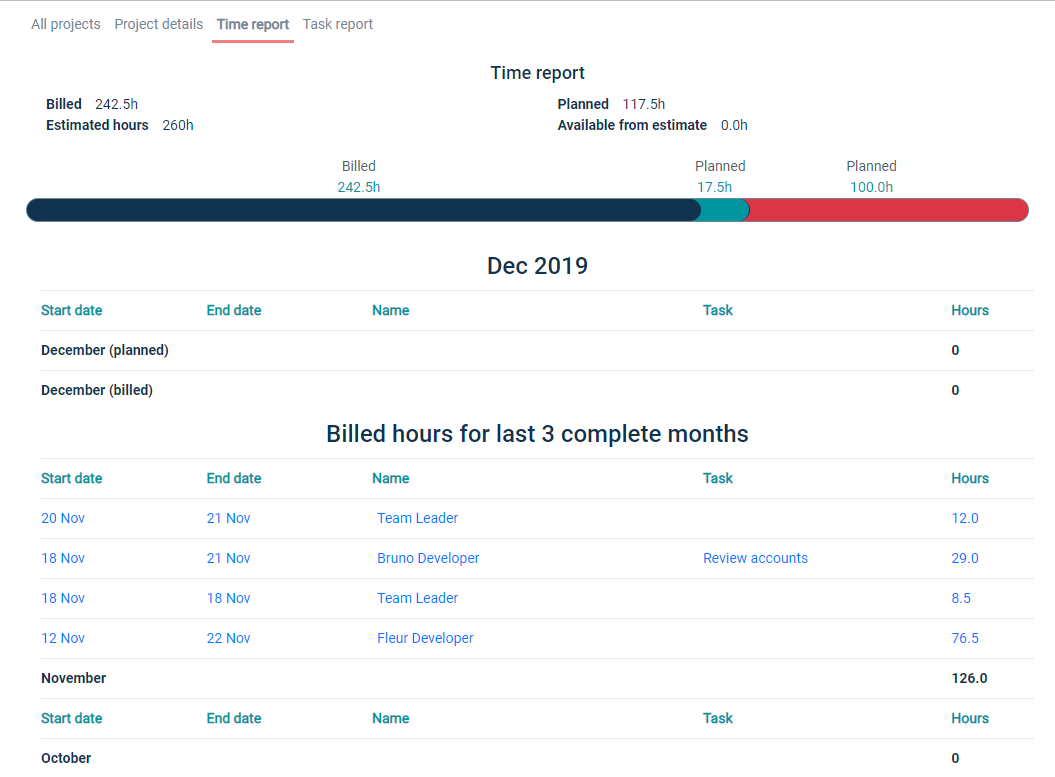Open the Fleur Developer entry
Image resolution: width=1055 pixels, height=777 pixels.
425,638
